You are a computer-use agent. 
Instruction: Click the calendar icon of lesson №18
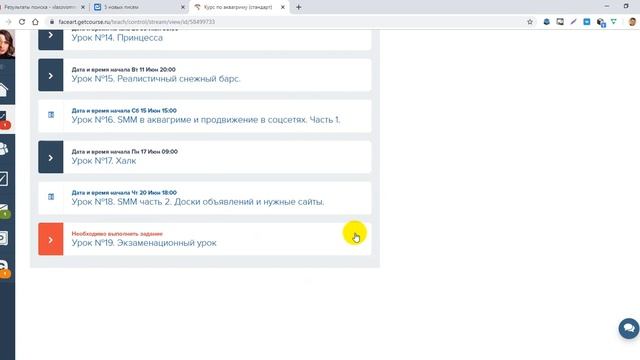pos(51,197)
